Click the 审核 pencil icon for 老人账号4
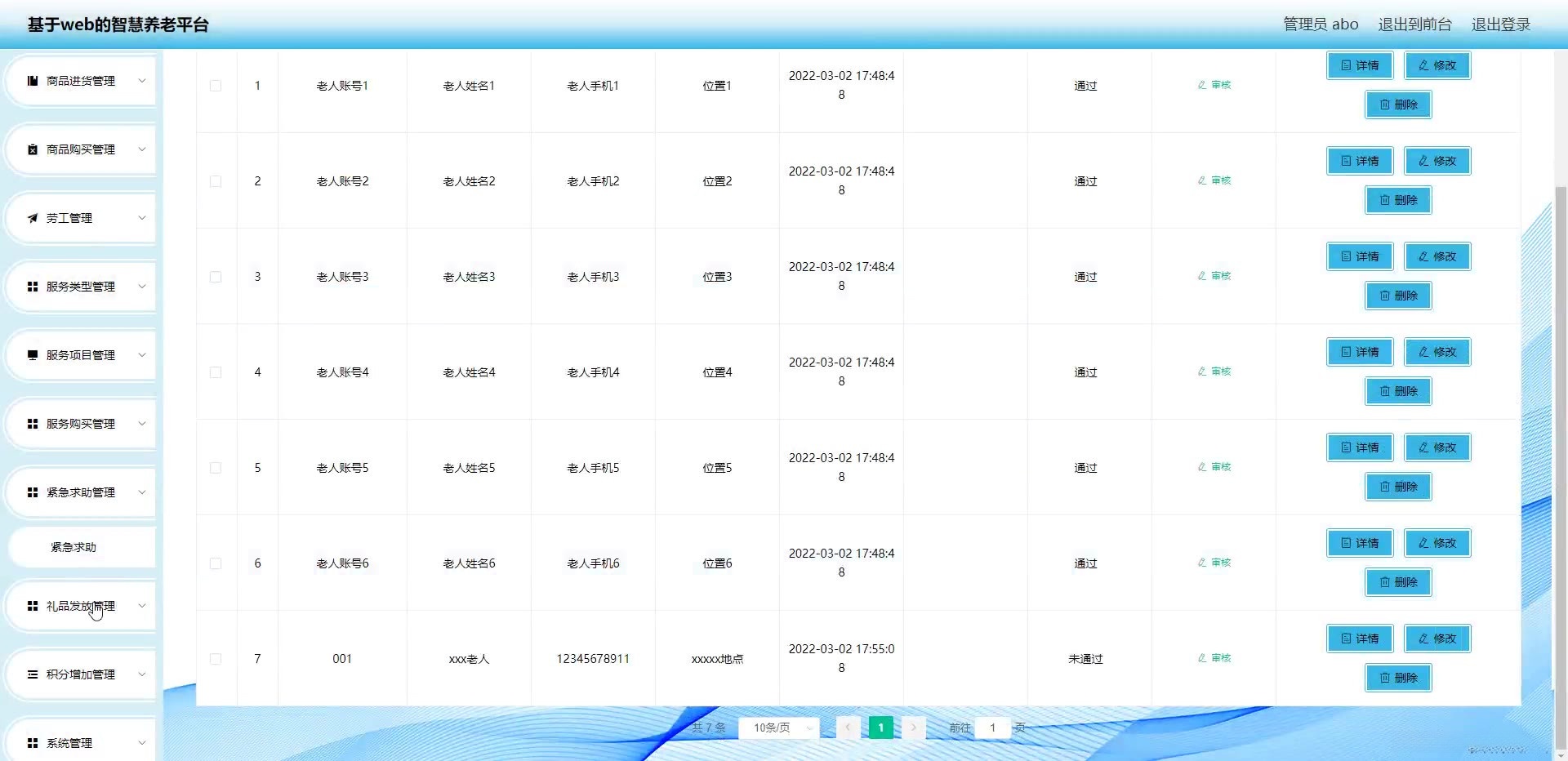Viewport: 1568px width, 761px height. point(1202,372)
